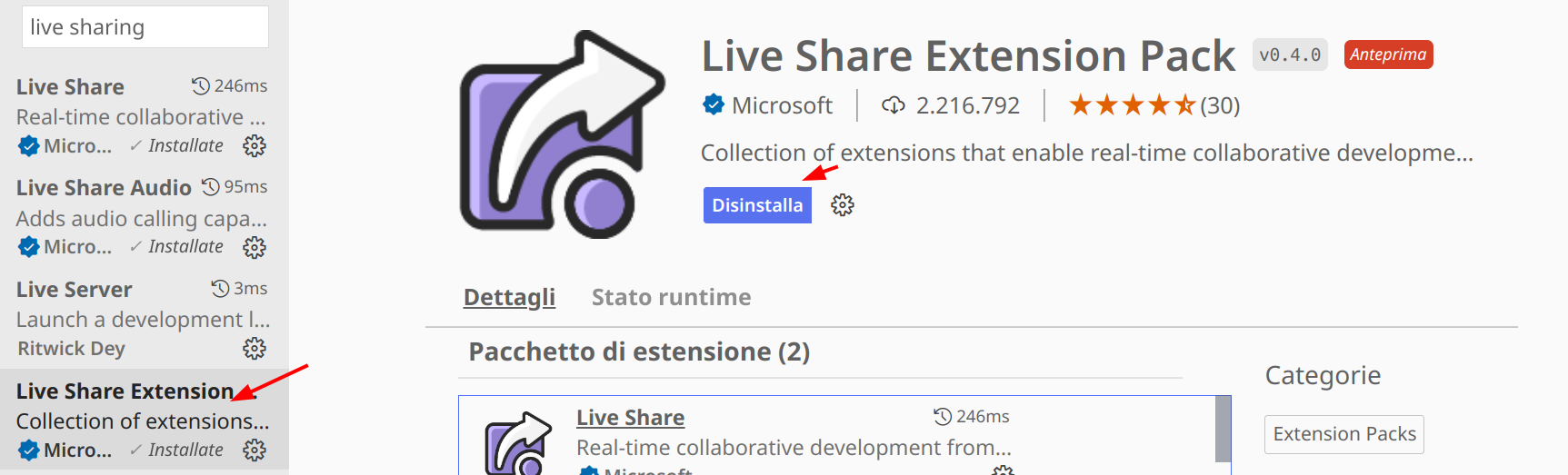Open gear settings for Live Share extension

pyautogui.click(x=255, y=146)
